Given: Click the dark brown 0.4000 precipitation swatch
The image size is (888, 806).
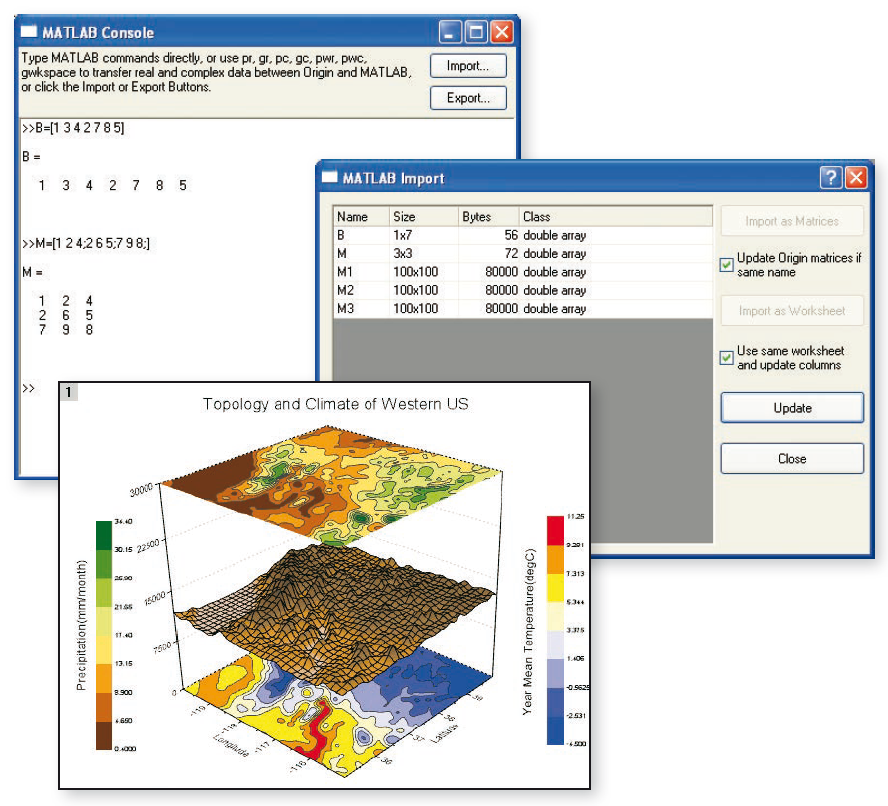Looking at the screenshot, I should [104, 735].
